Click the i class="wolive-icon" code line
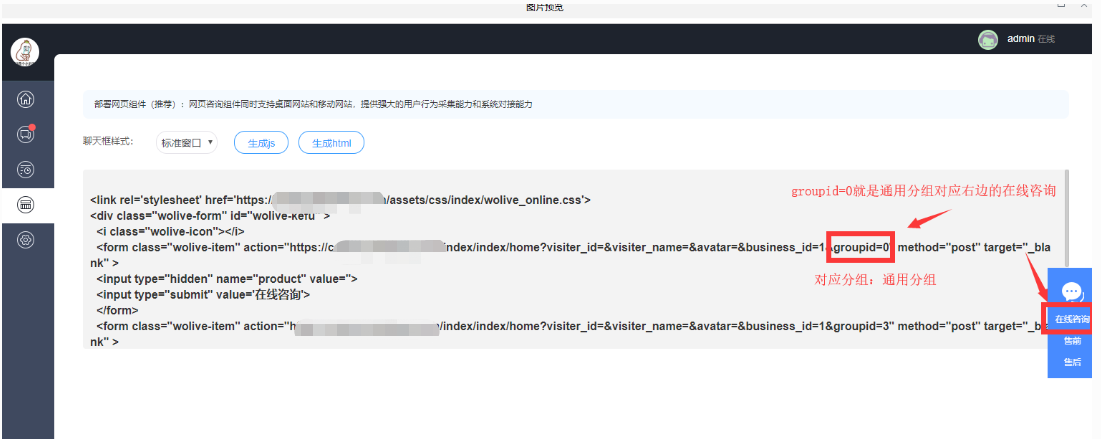The width and height of the screenshot is (1101, 439). tap(170, 231)
